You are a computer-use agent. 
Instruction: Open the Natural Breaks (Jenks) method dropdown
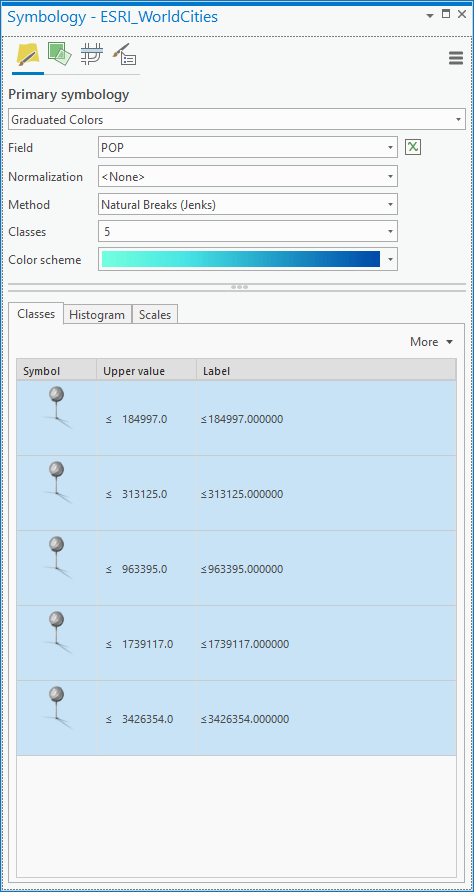248,204
